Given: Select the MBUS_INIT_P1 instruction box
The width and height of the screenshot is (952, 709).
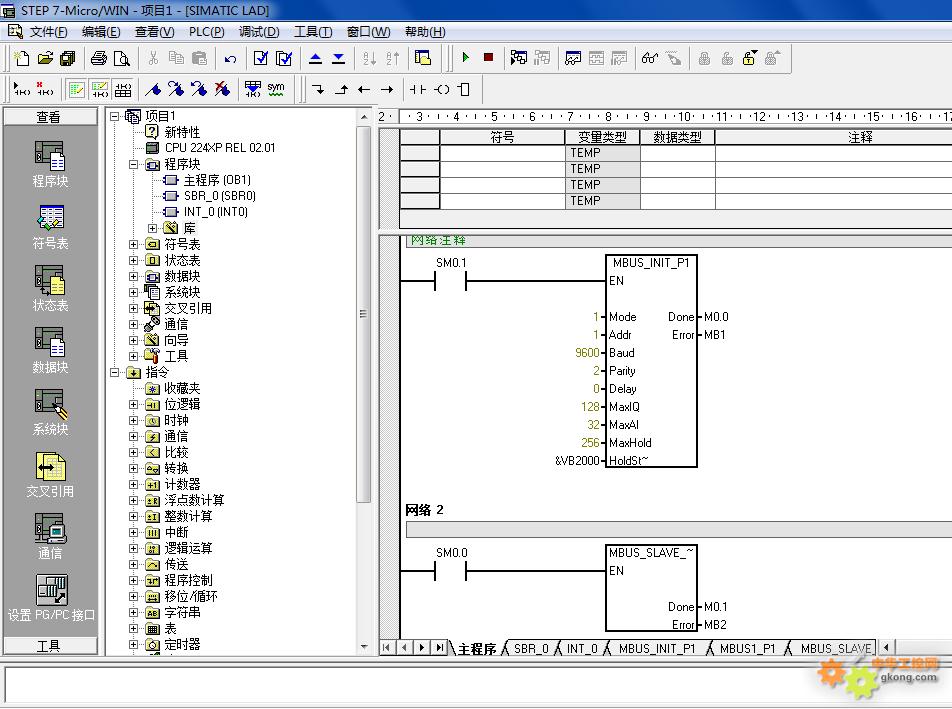Looking at the screenshot, I should 651,361.
